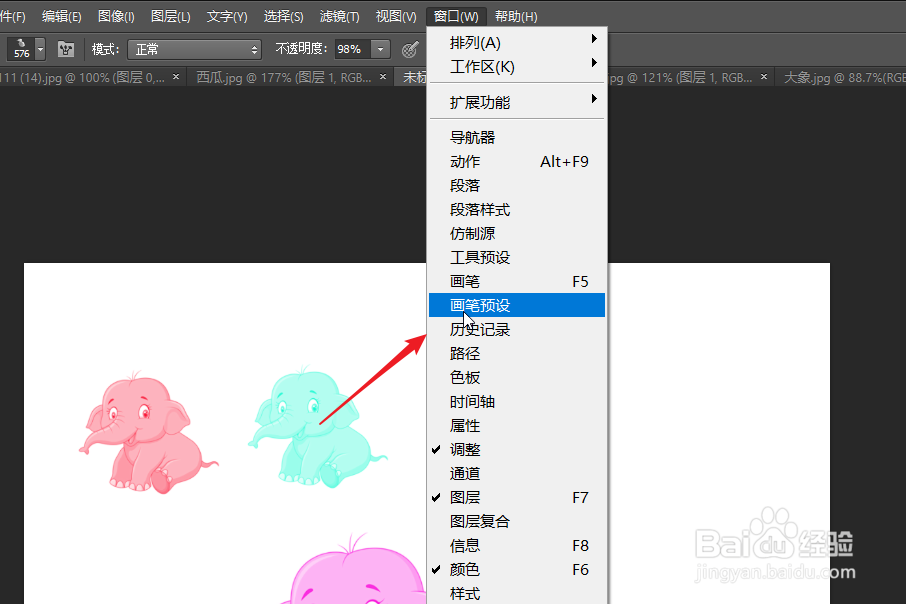Open the 路径 panel
This screenshot has width=906, height=604.
tap(517, 353)
